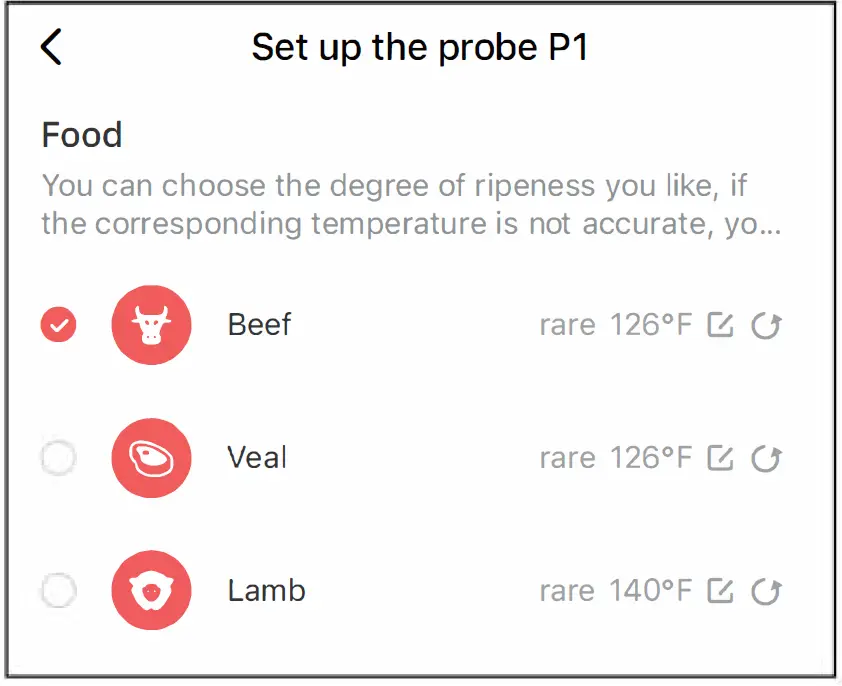
Task: Edit Lamb temperature with the edit icon
Action: (x=721, y=590)
